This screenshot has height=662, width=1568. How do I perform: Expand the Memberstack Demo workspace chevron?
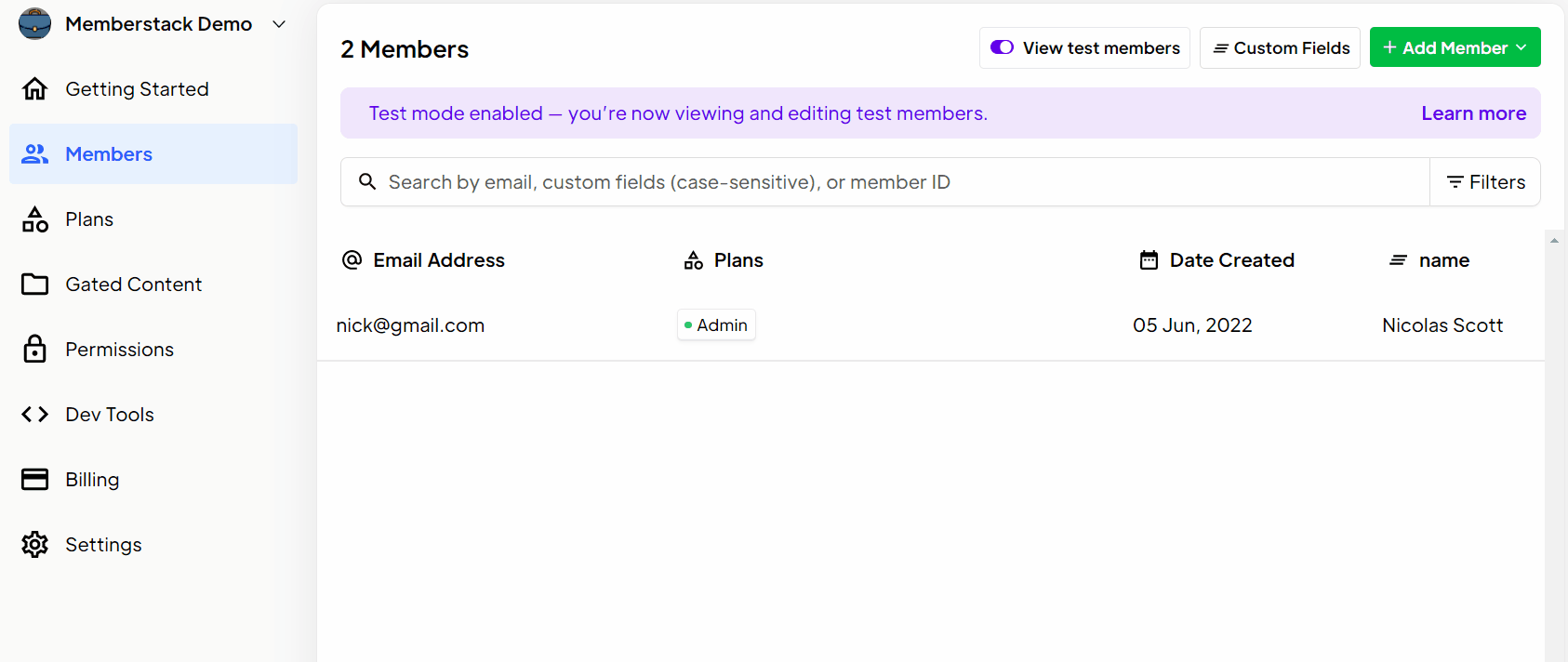279,24
